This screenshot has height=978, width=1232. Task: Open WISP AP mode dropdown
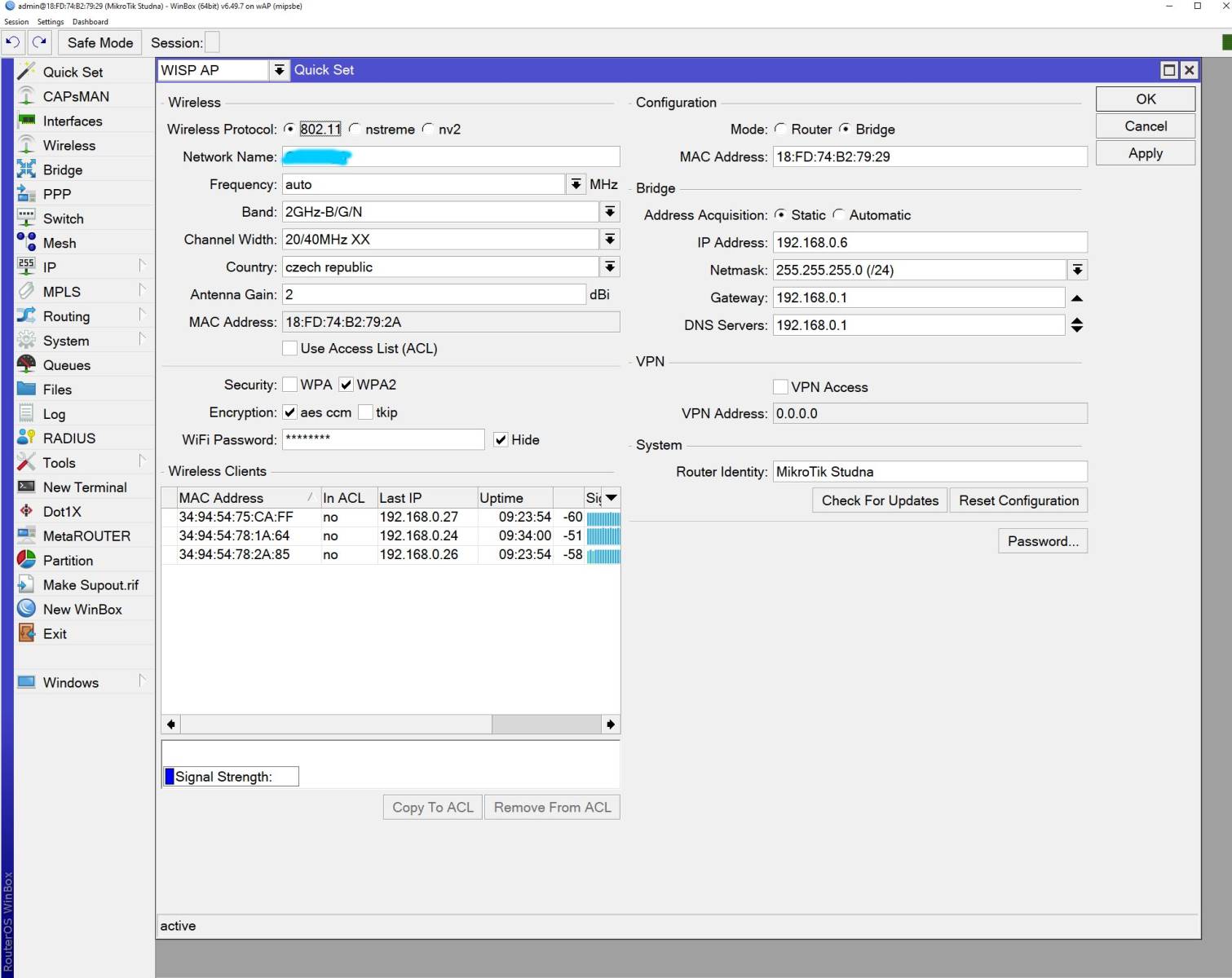coord(280,70)
